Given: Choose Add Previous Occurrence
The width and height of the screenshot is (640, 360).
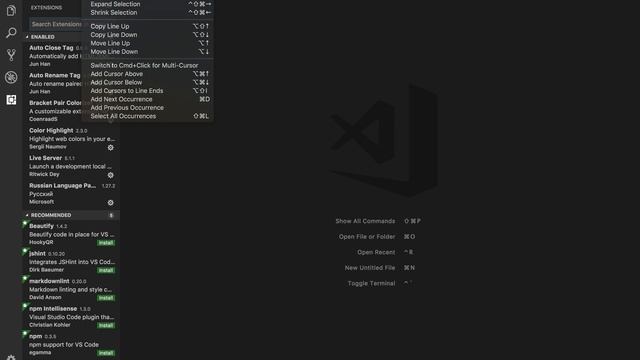Looking at the screenshot, I should click(147, 108).
